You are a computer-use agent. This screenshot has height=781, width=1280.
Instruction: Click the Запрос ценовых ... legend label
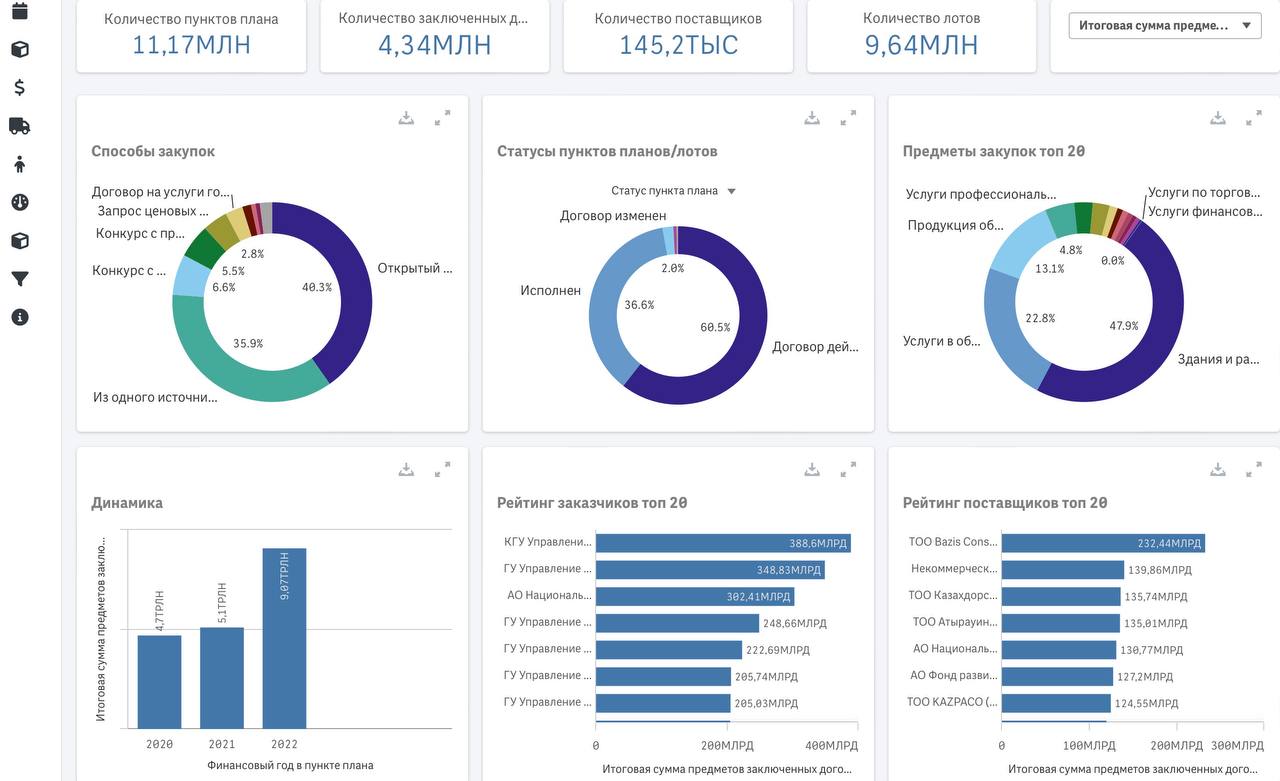pos(153,211)
